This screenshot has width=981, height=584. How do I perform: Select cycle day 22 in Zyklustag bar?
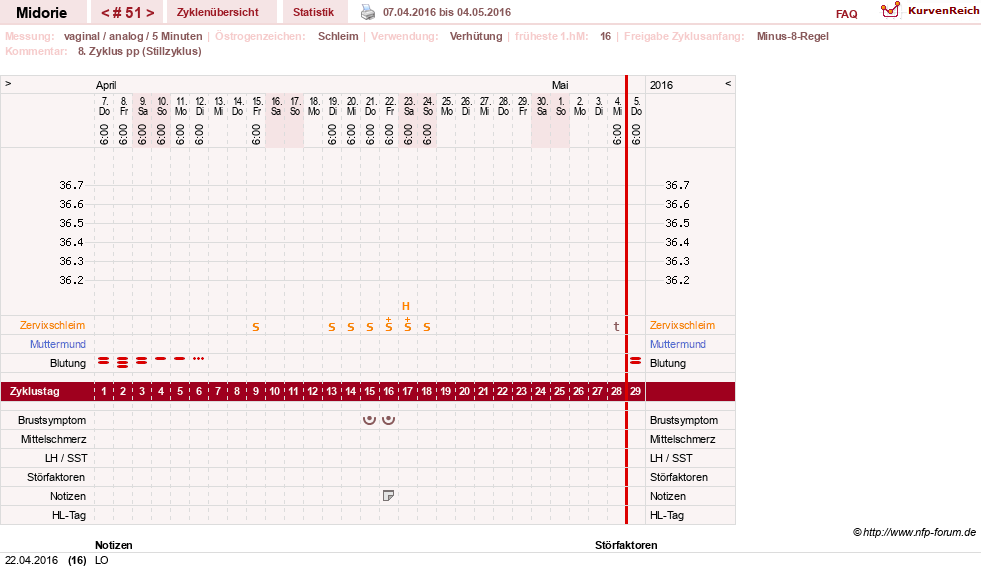[x=502, y=391]
